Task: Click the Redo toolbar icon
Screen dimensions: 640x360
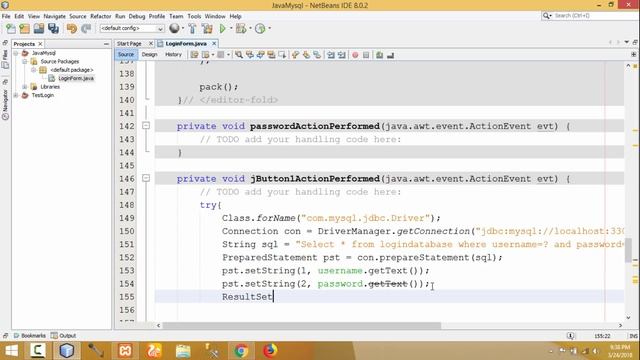Action: pyautogui.click(x=86, y=29)
